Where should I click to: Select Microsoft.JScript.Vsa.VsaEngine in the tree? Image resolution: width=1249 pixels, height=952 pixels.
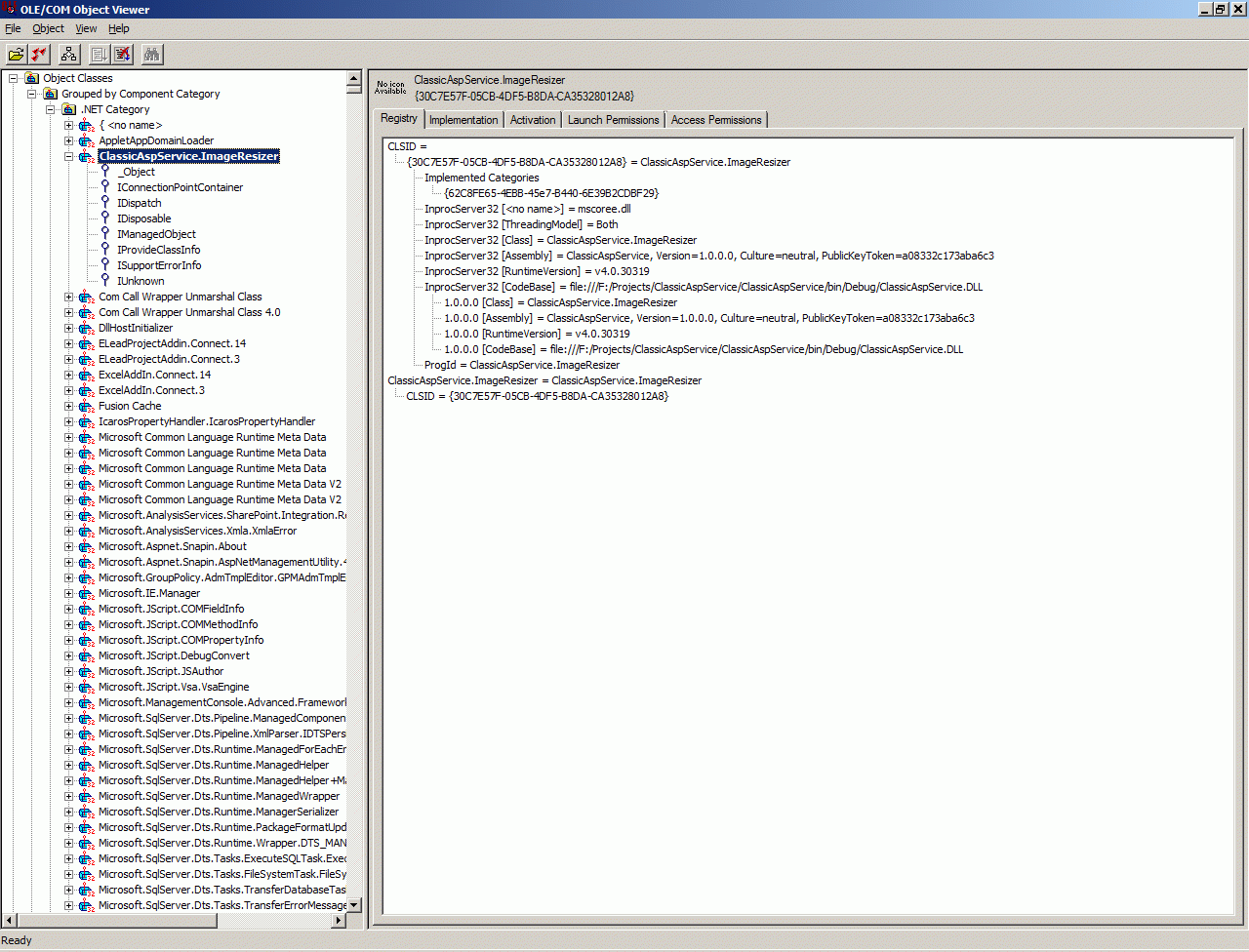point(174,687)
